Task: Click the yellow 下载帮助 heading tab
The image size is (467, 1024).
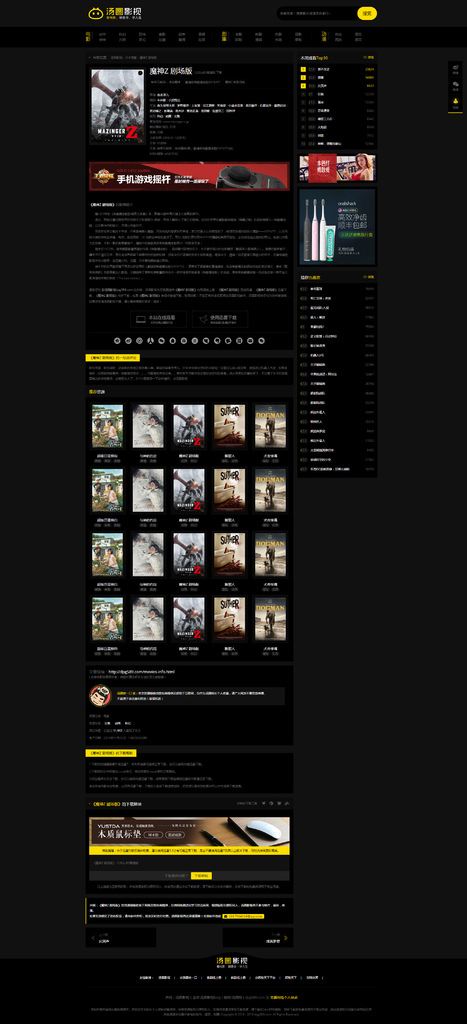Action: 111,753
